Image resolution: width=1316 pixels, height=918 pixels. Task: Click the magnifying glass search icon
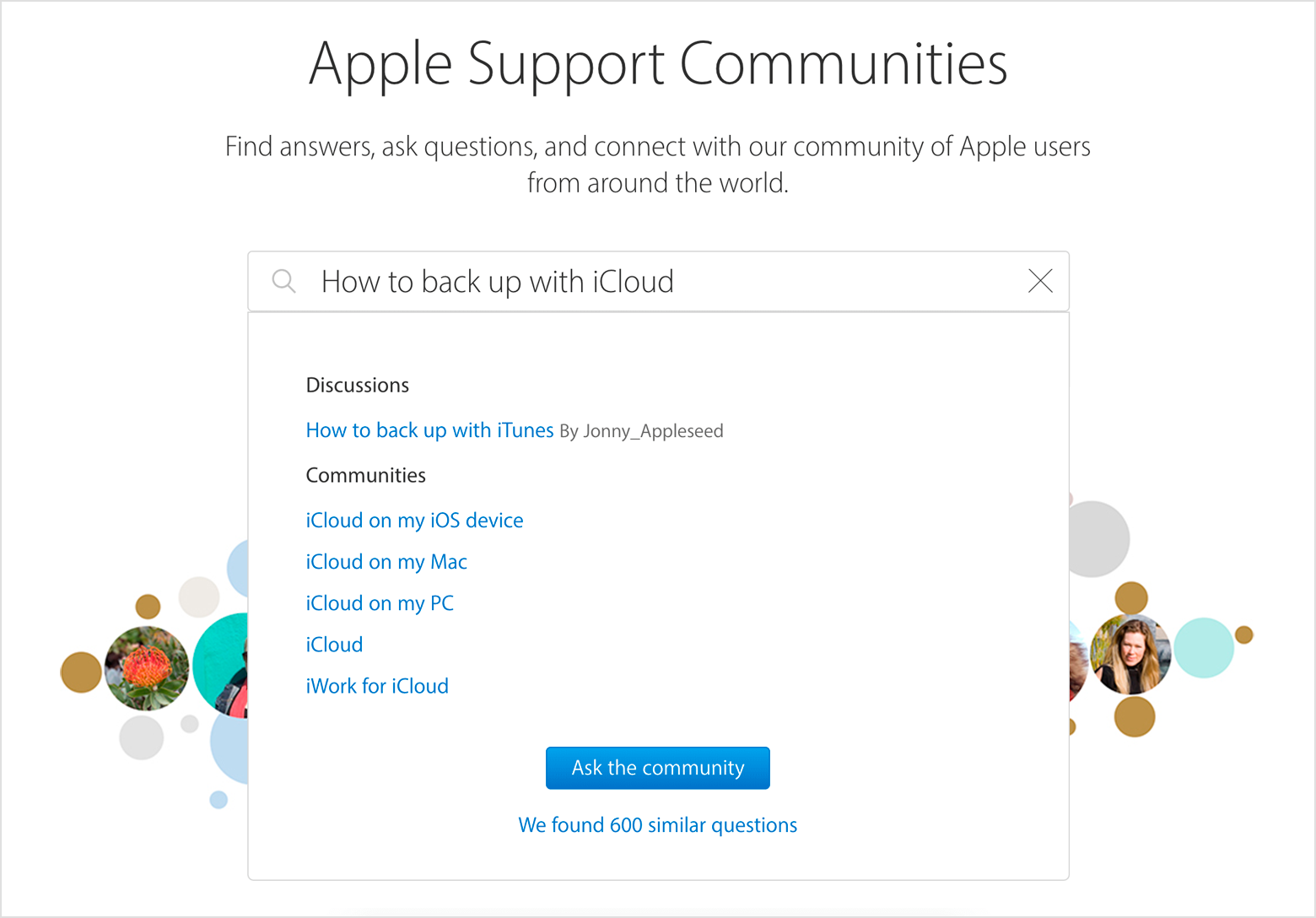pyautogui.click(x=284, y=281)
